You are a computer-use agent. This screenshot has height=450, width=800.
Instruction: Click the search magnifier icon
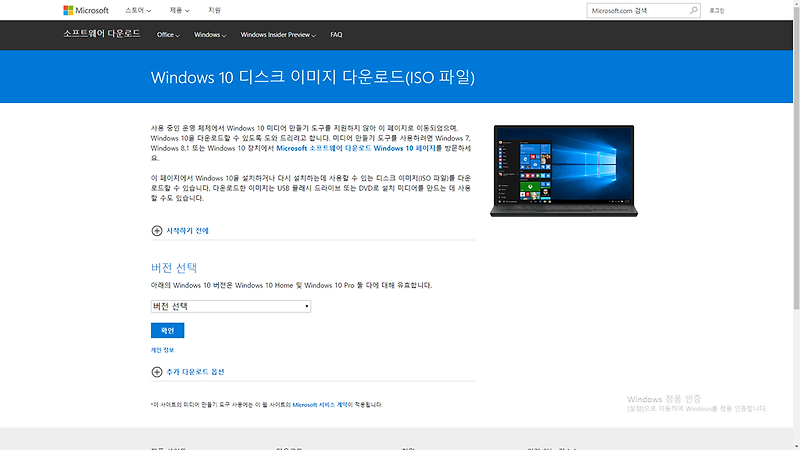click(x=693, y=10)
